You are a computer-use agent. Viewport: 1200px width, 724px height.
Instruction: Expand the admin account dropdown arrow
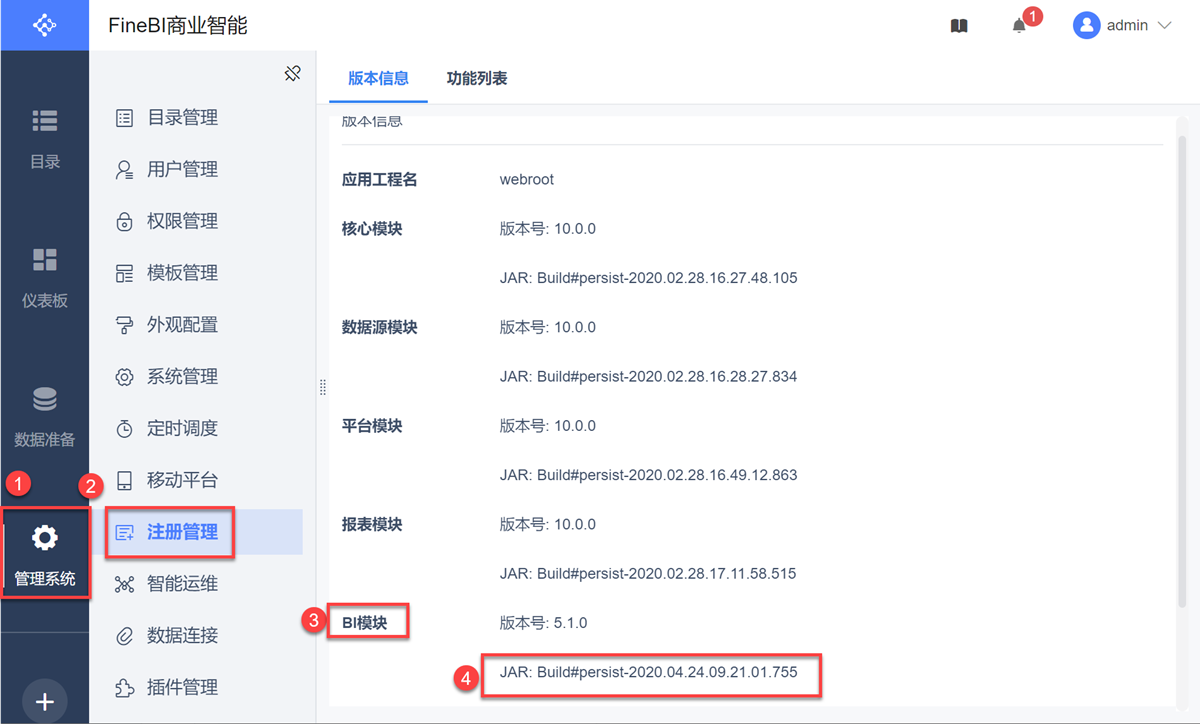click(x=1163, y=26)
